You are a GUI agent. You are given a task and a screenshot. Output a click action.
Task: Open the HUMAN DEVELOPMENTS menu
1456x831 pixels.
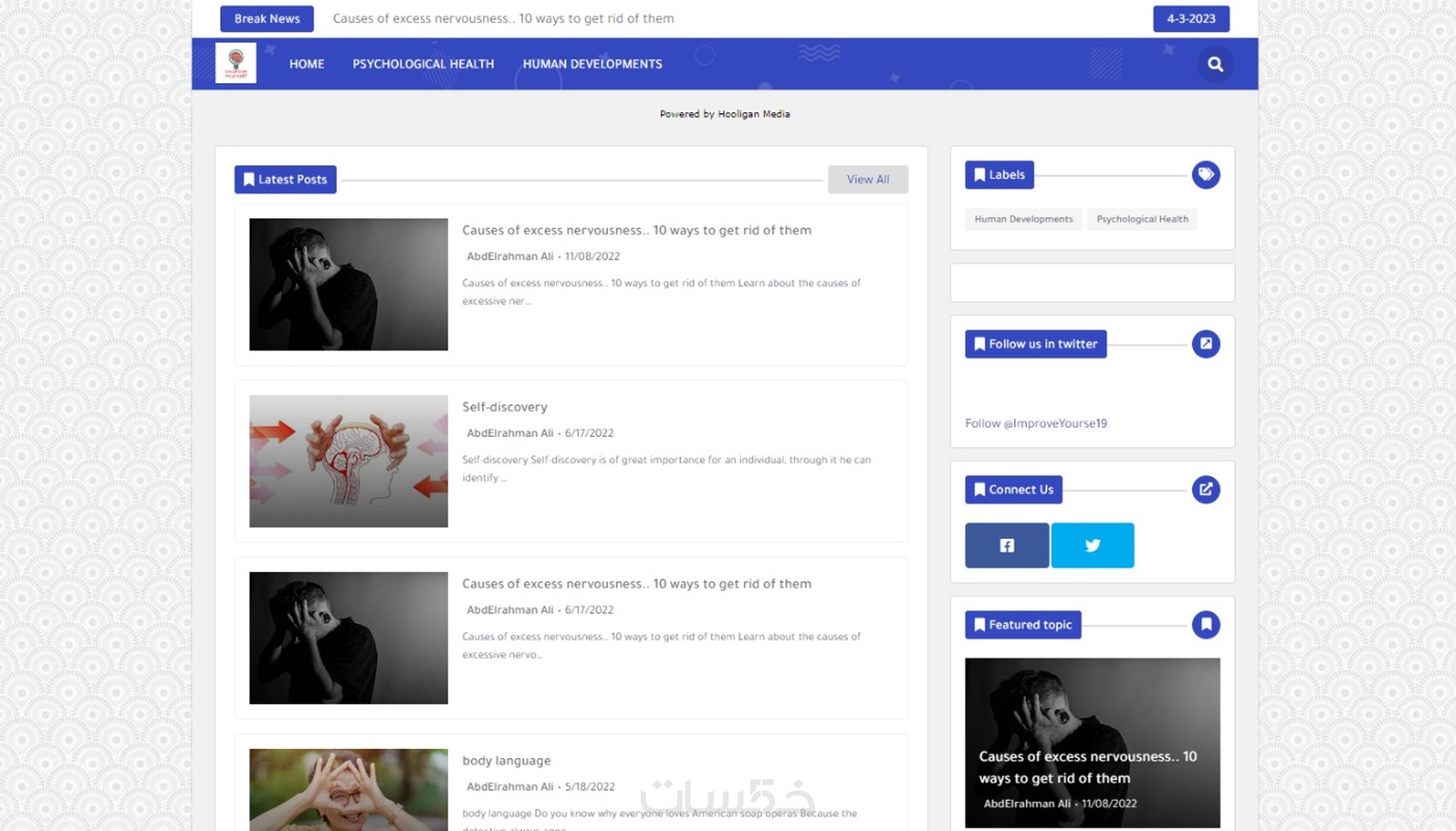pos(593,64)
